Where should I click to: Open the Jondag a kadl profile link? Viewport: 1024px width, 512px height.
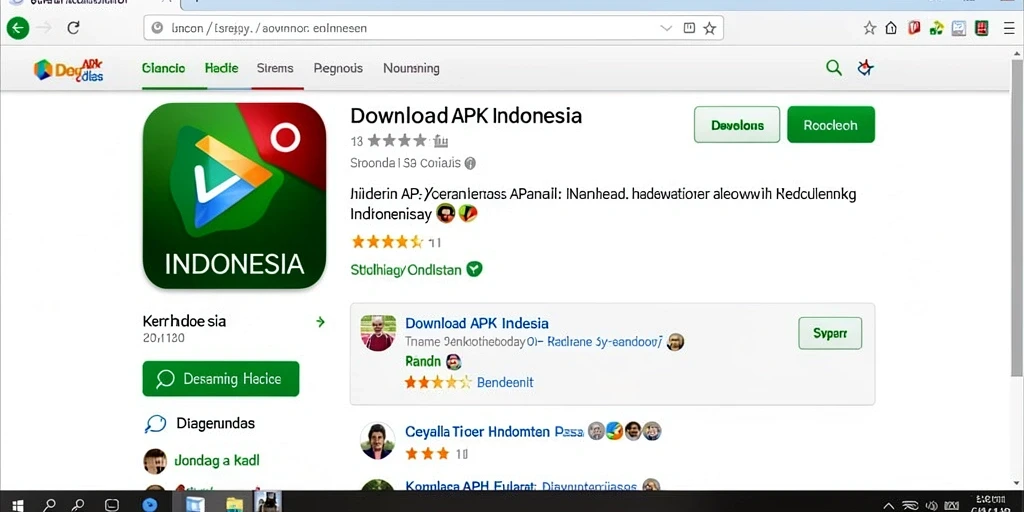point(217,460)
